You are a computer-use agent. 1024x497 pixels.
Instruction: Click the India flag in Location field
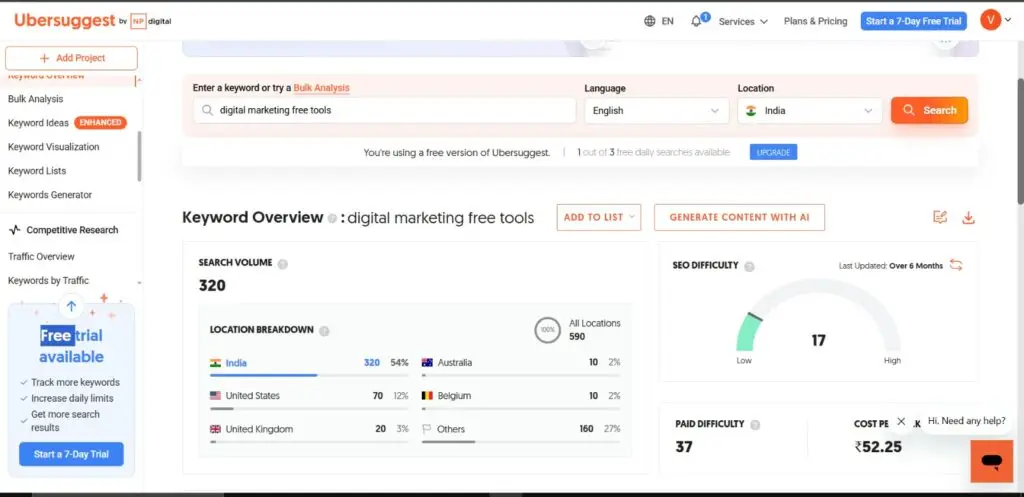[x=751, y=111]
